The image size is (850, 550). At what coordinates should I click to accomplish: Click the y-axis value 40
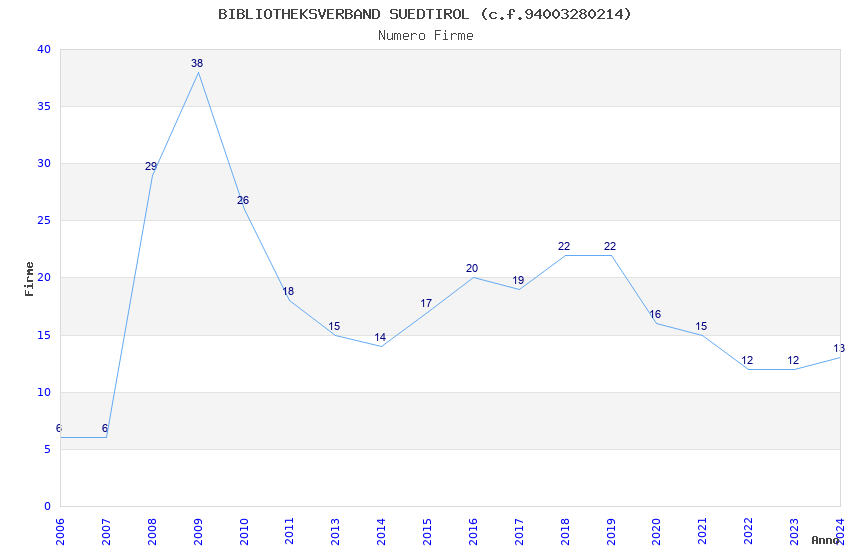[44, 49]
